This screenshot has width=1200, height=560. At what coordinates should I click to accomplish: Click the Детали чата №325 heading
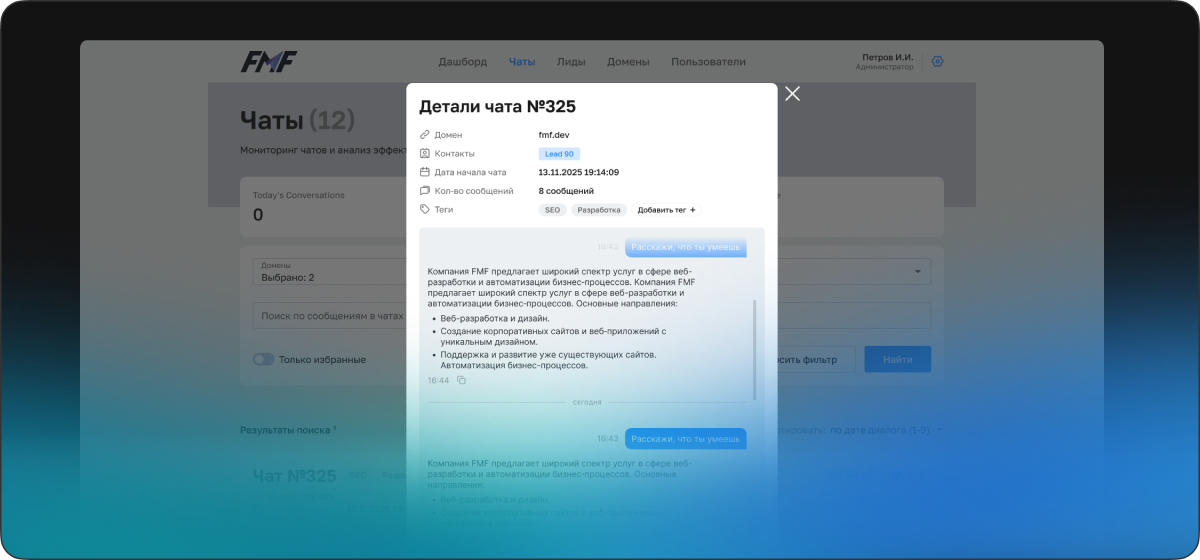pyautogui.click(x=497, y=107)
